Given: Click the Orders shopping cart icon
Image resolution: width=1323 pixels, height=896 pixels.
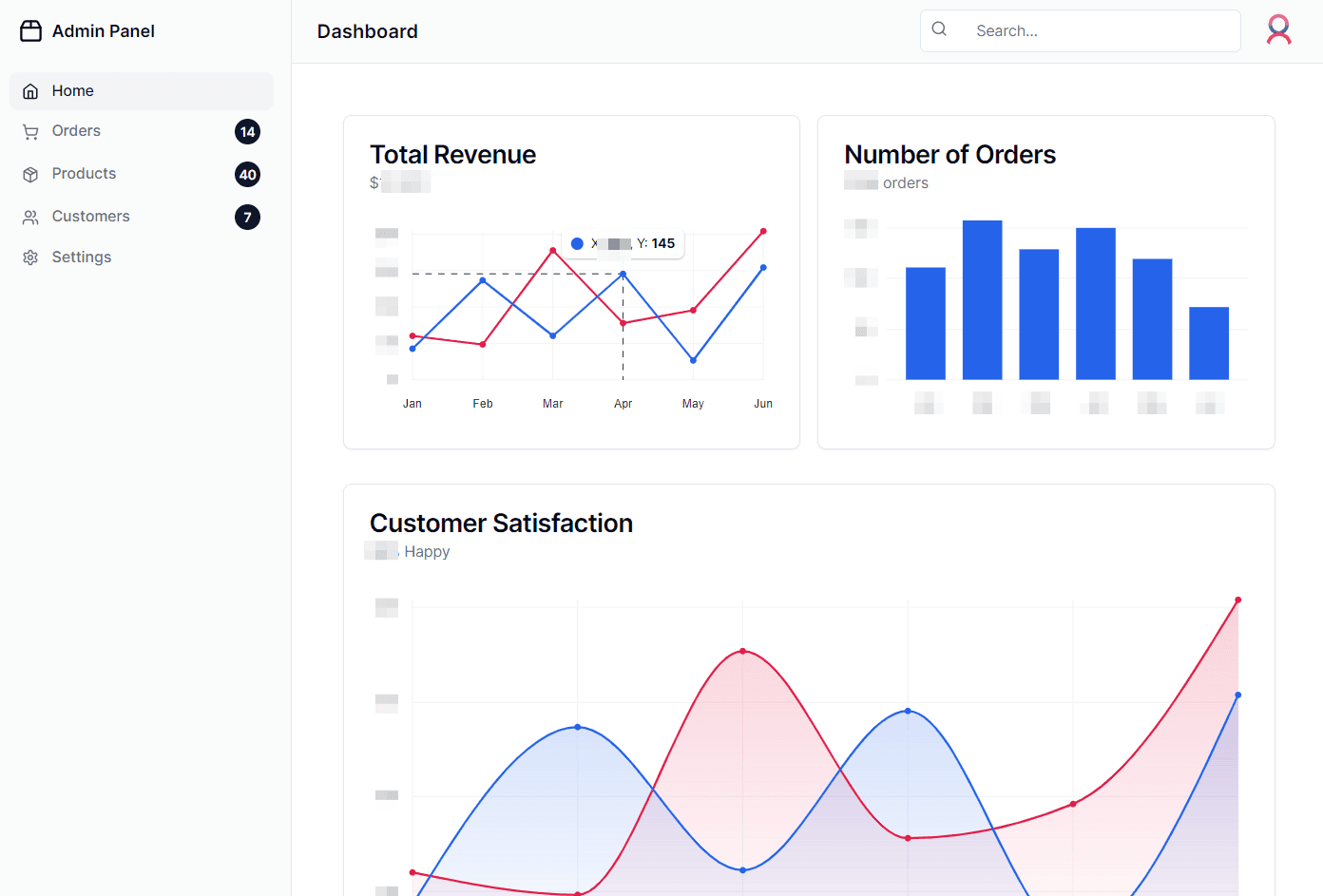Looking at the screenshot, I should pyautogui.click(x=30, y=132).
